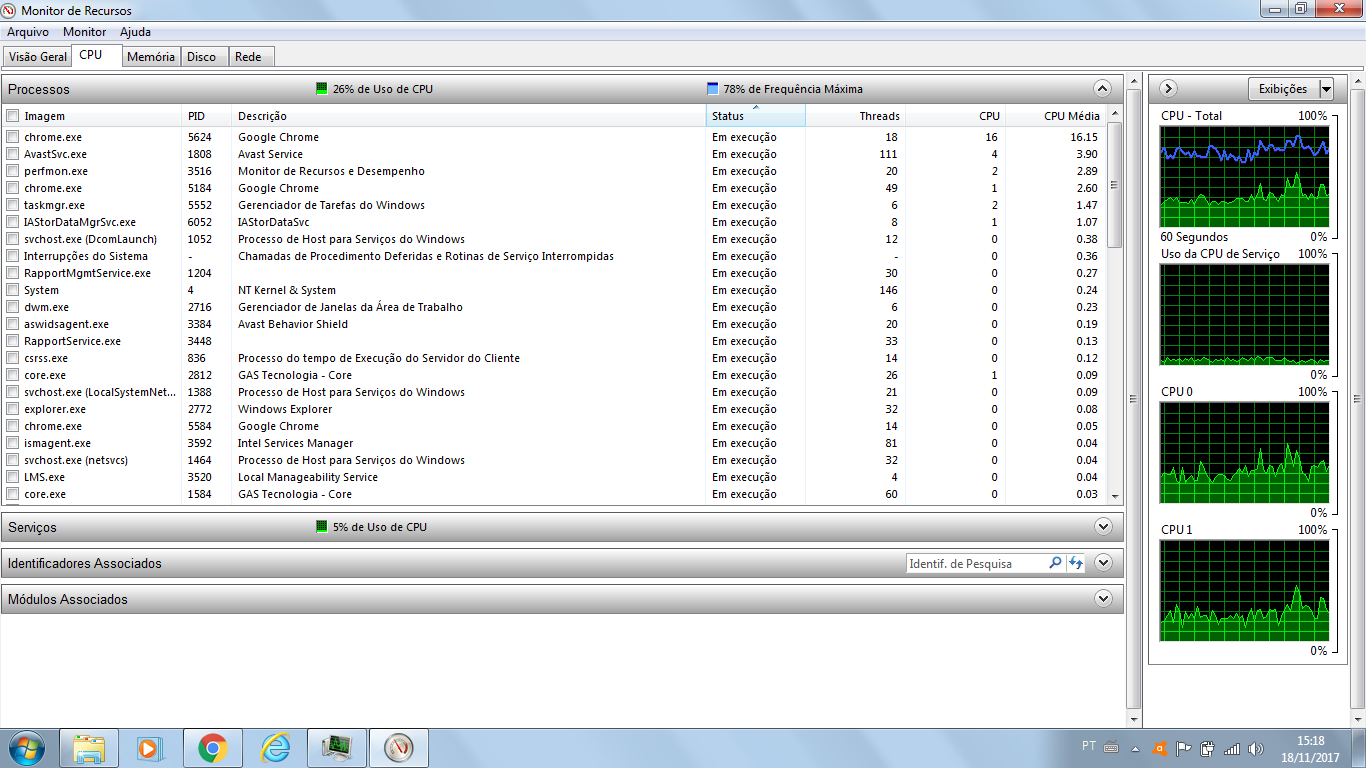This screenshot has width=1366, height=768.
Task: Sort by the PID column header
Action: coord(207,116)
